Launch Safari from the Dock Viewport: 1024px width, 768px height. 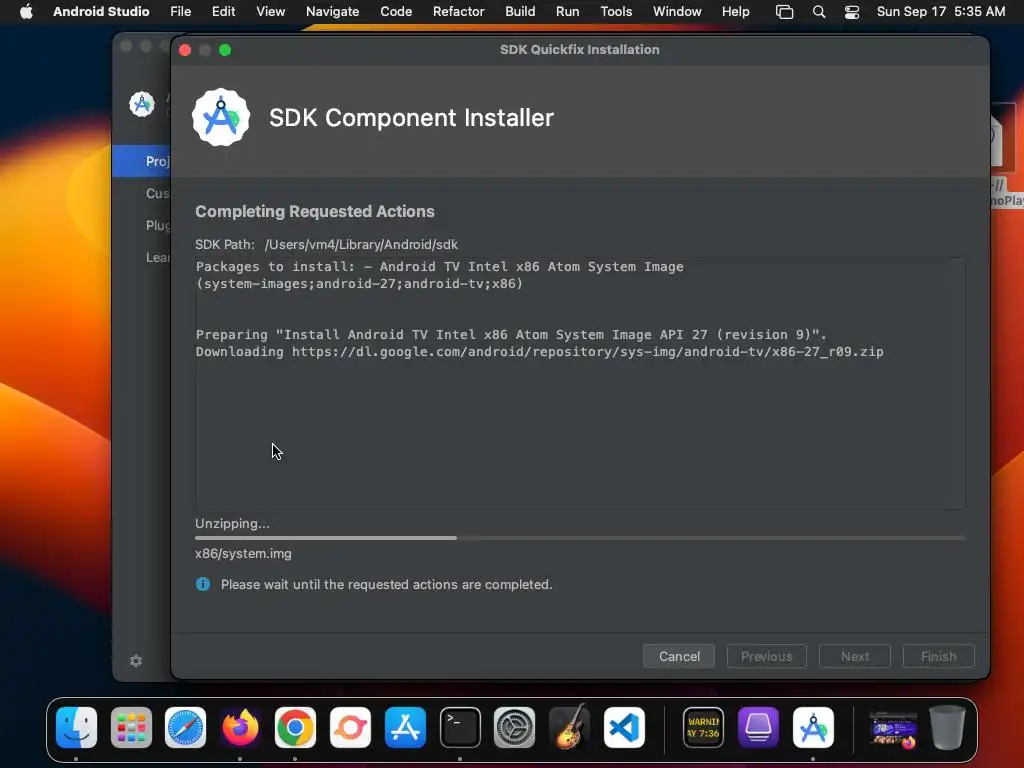pos(185,728)
